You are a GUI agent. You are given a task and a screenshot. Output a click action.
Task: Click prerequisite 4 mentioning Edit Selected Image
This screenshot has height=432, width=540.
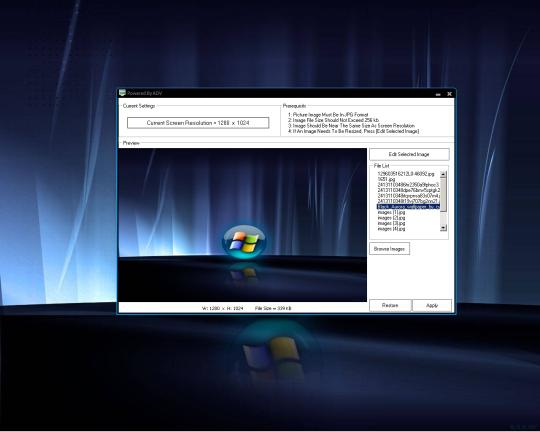[x=353, y=131]
